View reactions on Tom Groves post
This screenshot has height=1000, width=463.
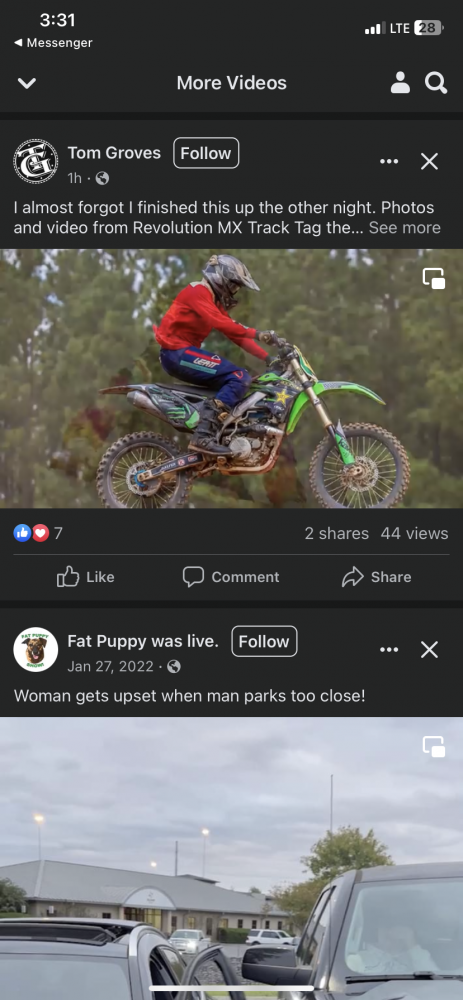pyautogui.click(x=38, y=533)
